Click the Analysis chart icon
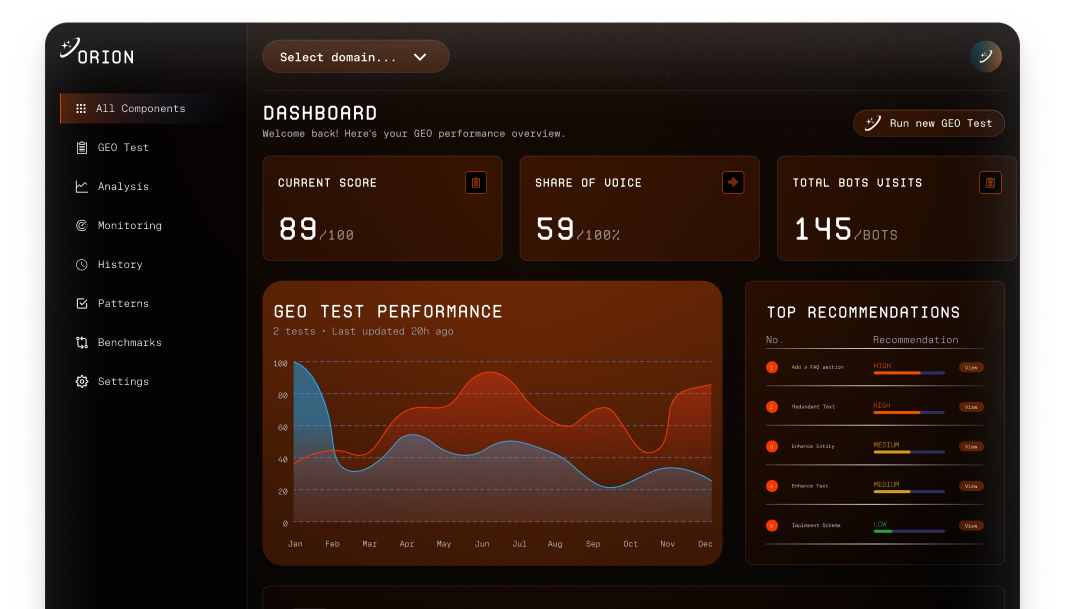The width and height of the screenshot is (1065, 609). 82,187
